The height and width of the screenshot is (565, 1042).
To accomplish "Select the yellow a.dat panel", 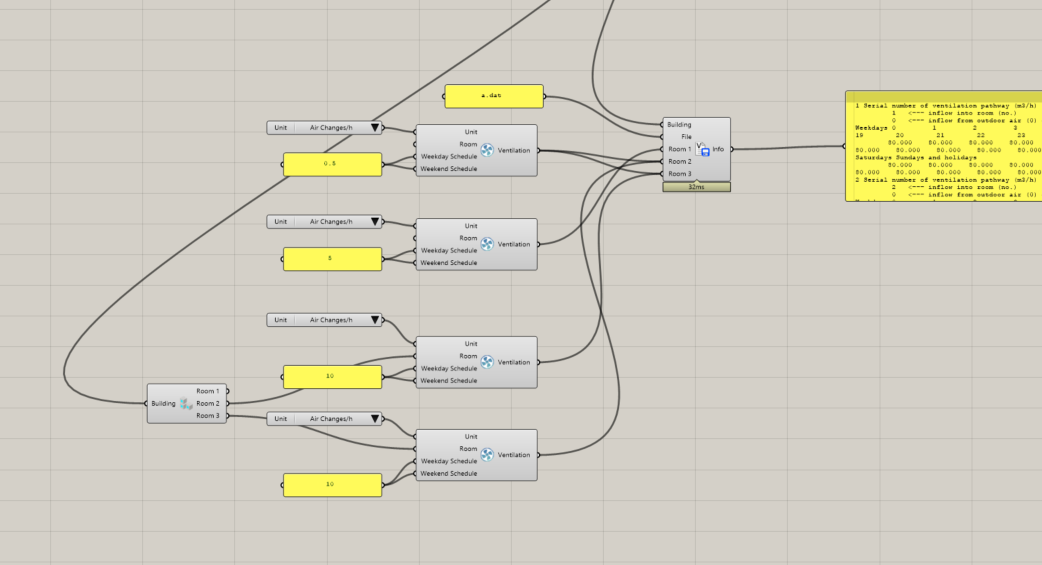I will pos(494,96).
